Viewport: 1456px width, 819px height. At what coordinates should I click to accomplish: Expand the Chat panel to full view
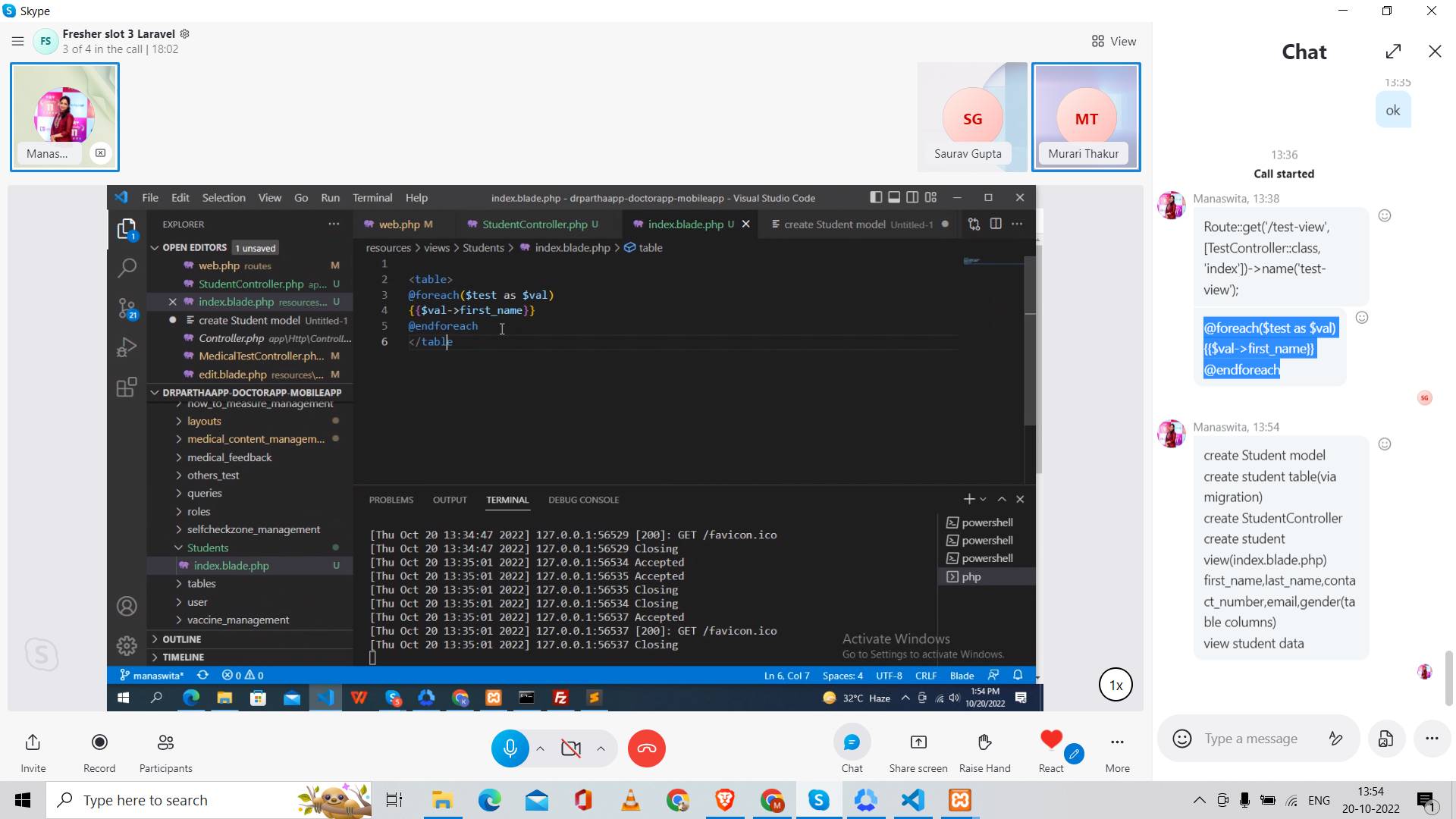point(1393,52)
